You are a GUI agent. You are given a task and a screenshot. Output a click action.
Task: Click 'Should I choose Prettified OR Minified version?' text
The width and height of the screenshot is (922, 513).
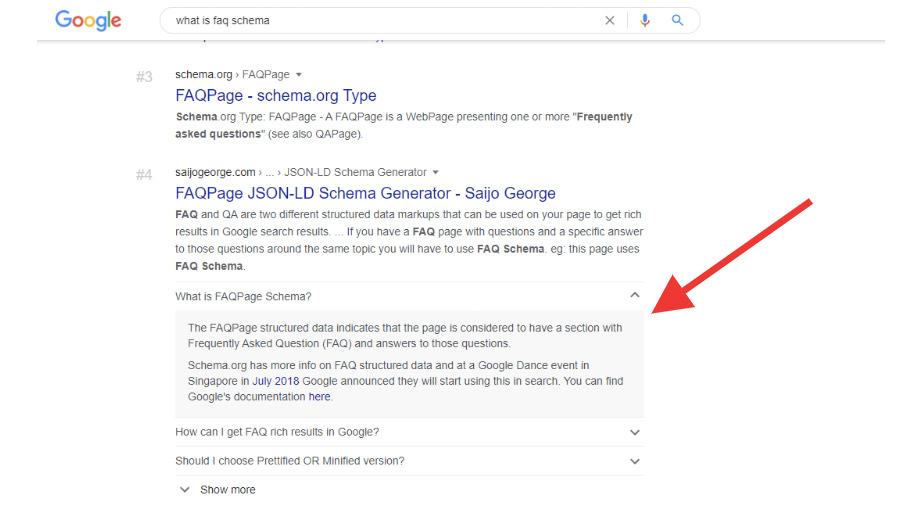(x=290, y=461)
